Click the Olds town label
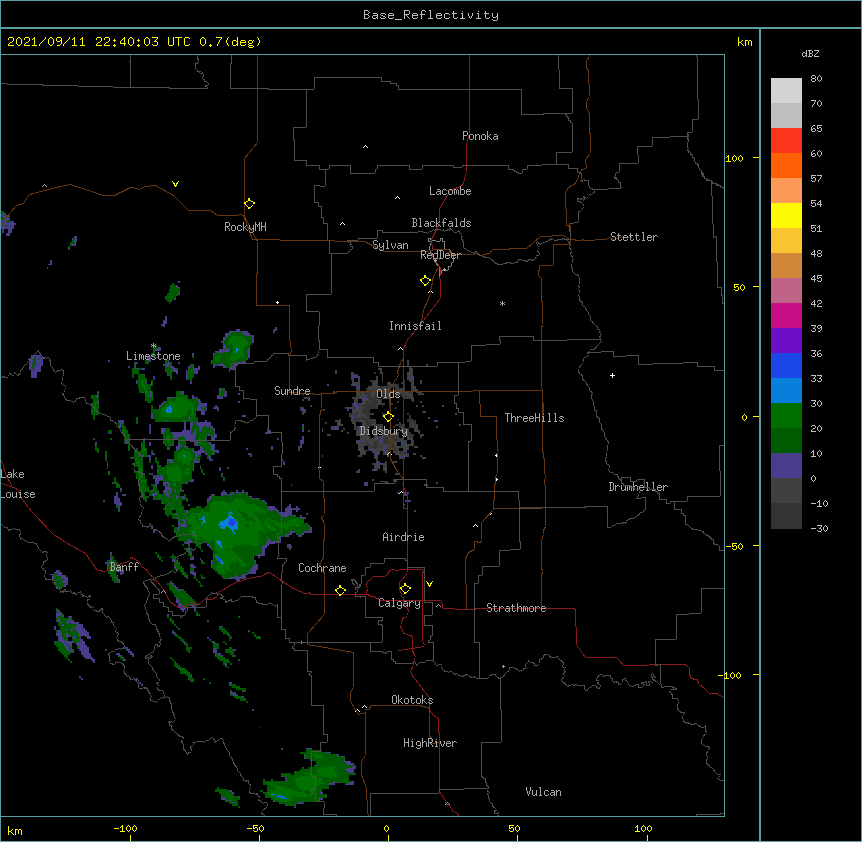Image resolution: width=862 pixels, height=842 pixels. point(388,394)
